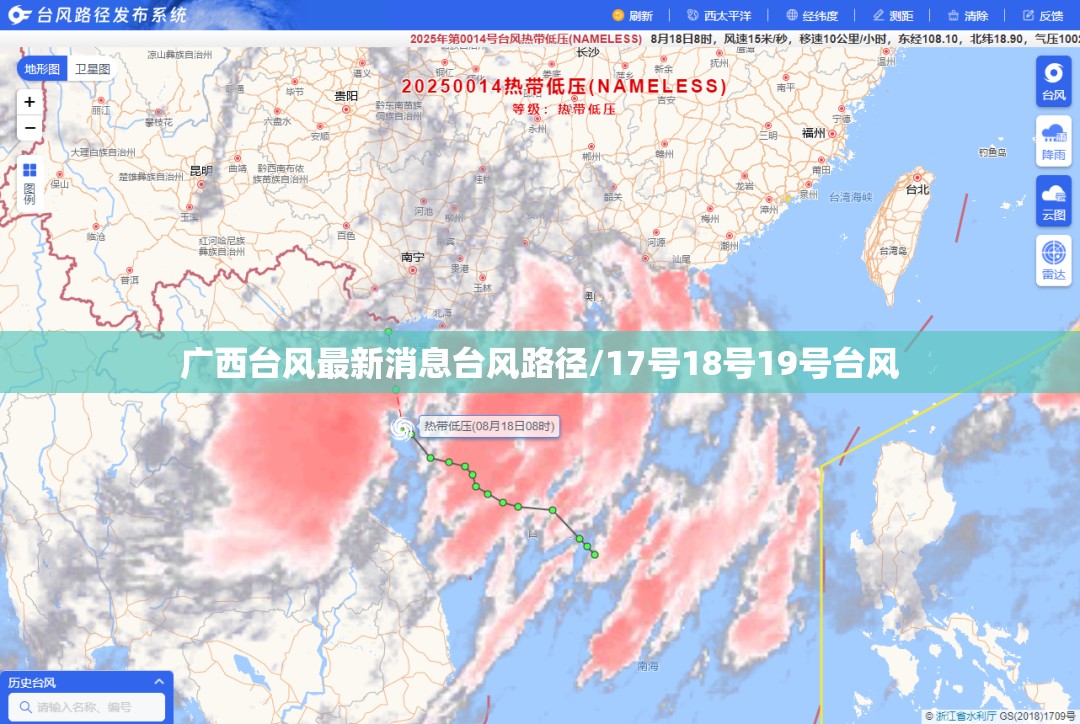Click the typhoon spiral marker on map
The width and height of the screenshot is (1080, 724).
click(x=402, y=428)
